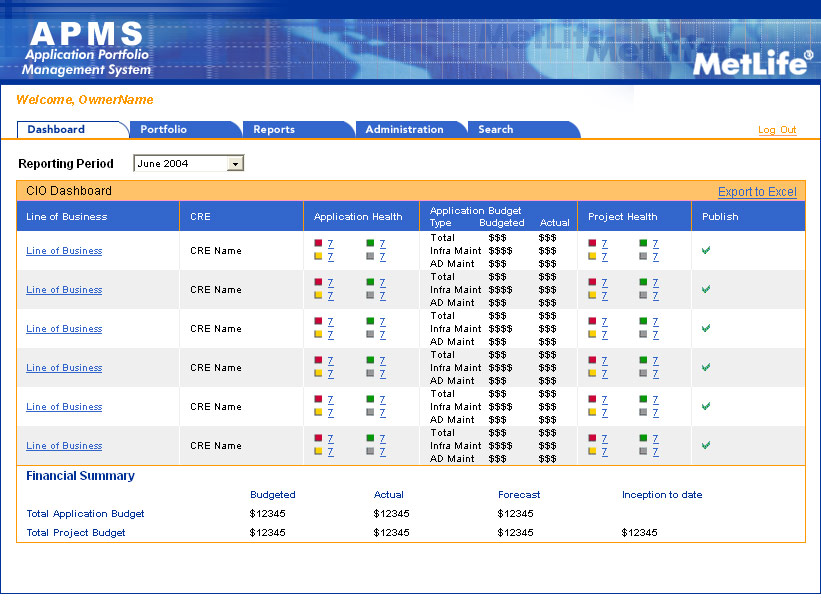Viewport: 821px width, 601px height.
Task: Select first row's green Application Health square
Action: [370, 243]
